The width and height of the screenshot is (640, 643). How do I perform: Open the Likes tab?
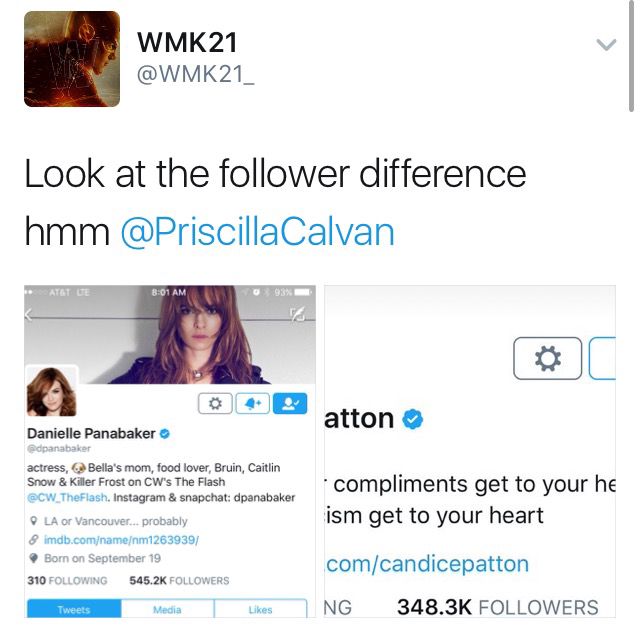coord(260,609)
